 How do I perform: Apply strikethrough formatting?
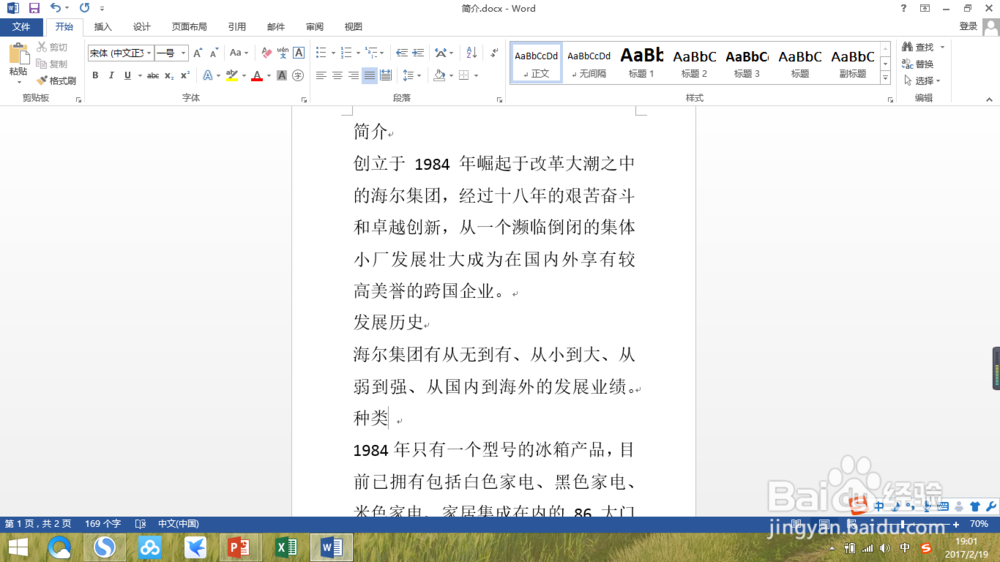pos(152,76)
